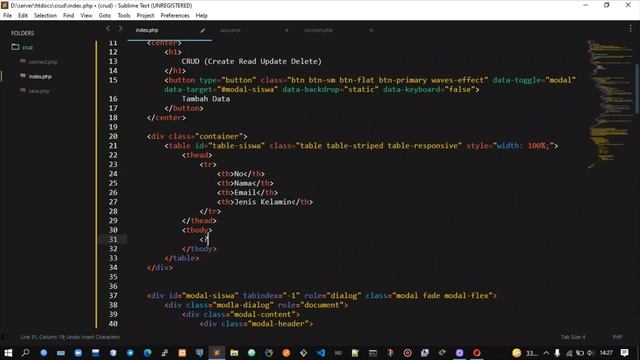Click line number 37 in the gutter
Viewport: 640px width, 360px height.
pyautogui.click(x=113, y=296)
